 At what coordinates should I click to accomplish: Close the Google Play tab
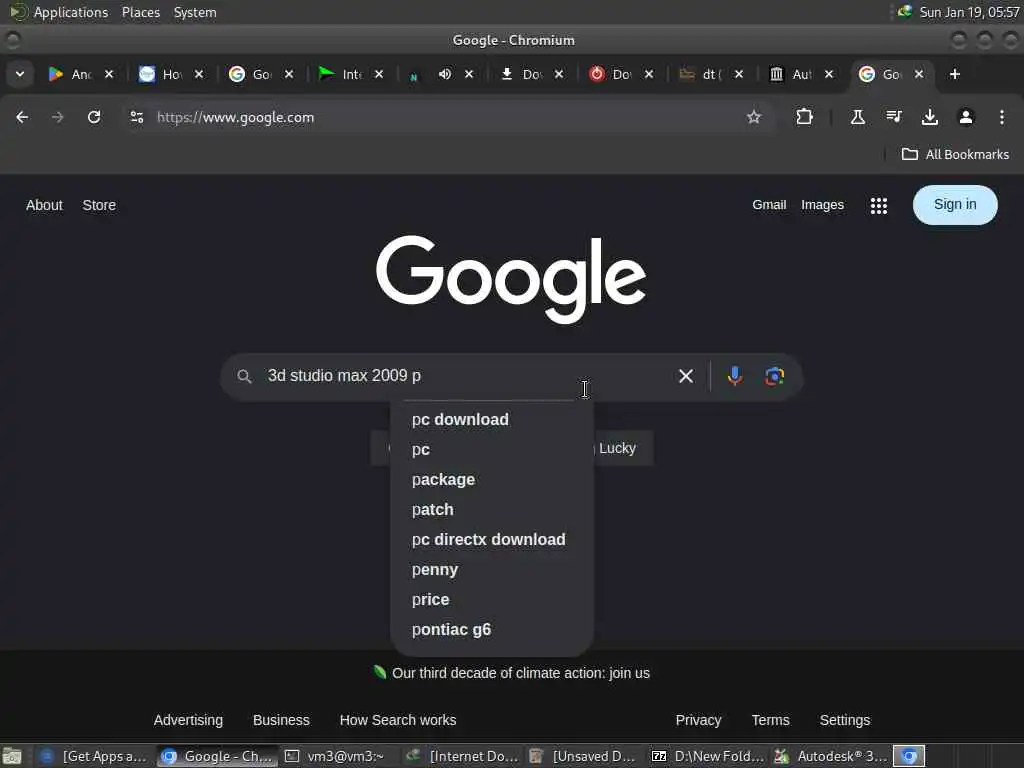pyautogui.click(x=109, y=74)
